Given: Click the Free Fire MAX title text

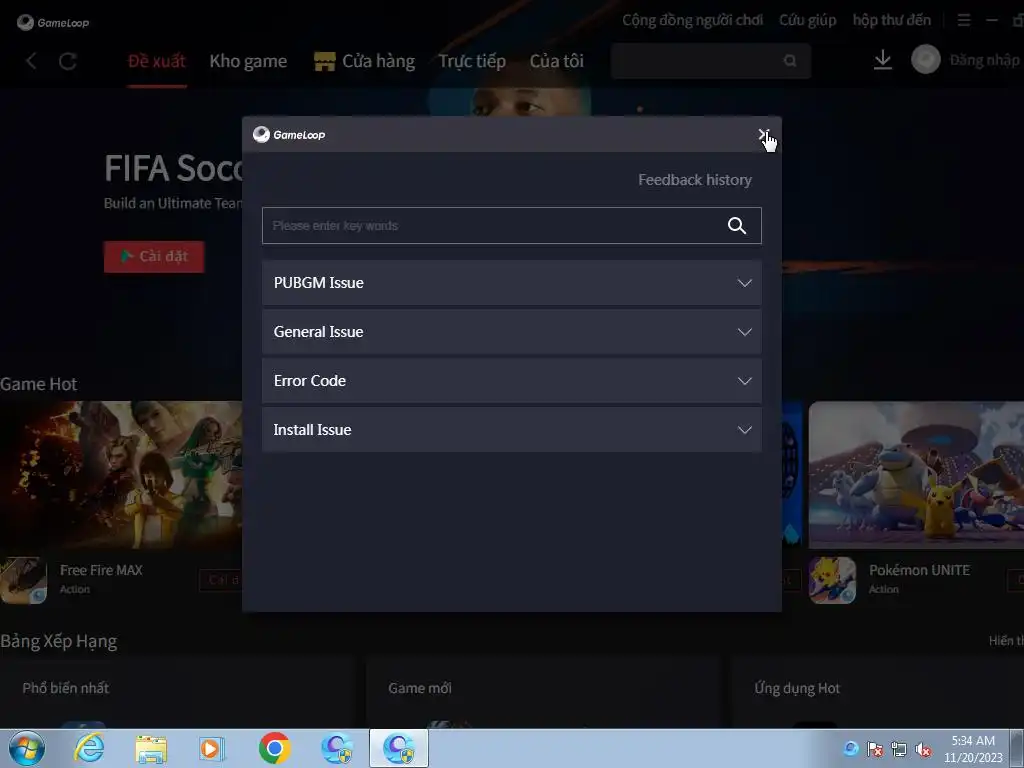Looking at the screenshot, I should pos(101,570).
